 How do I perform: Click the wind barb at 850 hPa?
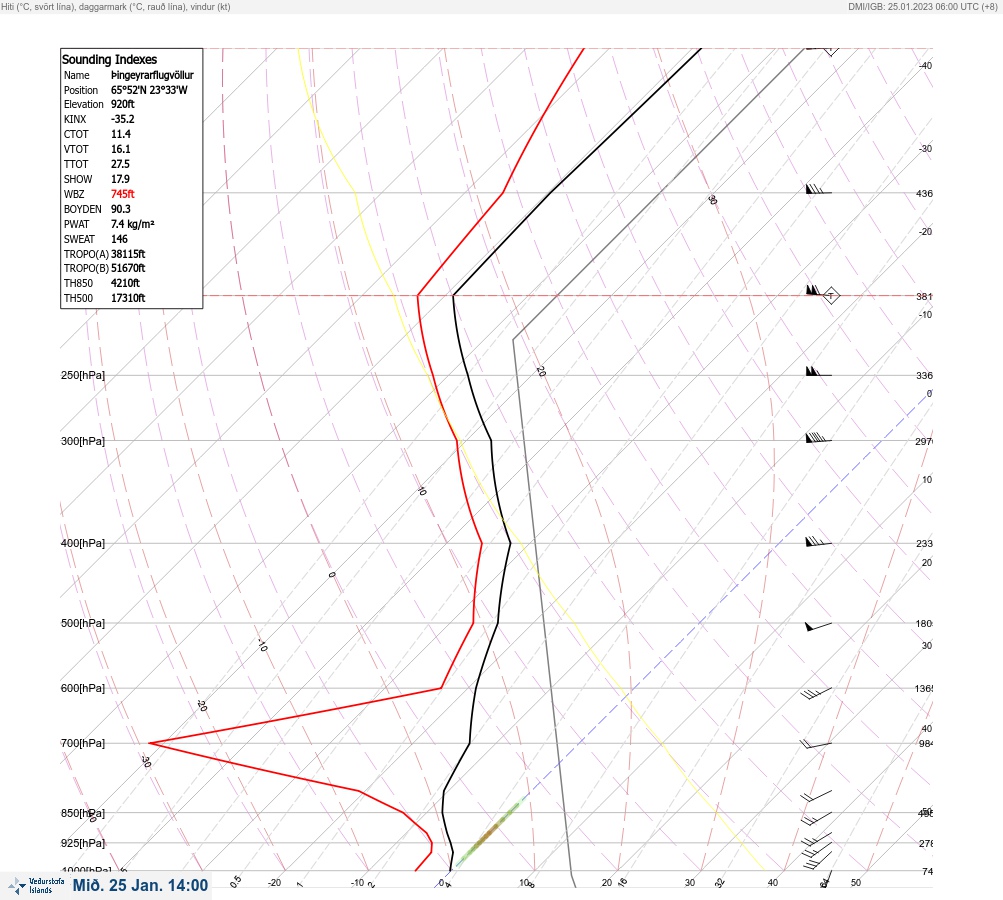816,818
